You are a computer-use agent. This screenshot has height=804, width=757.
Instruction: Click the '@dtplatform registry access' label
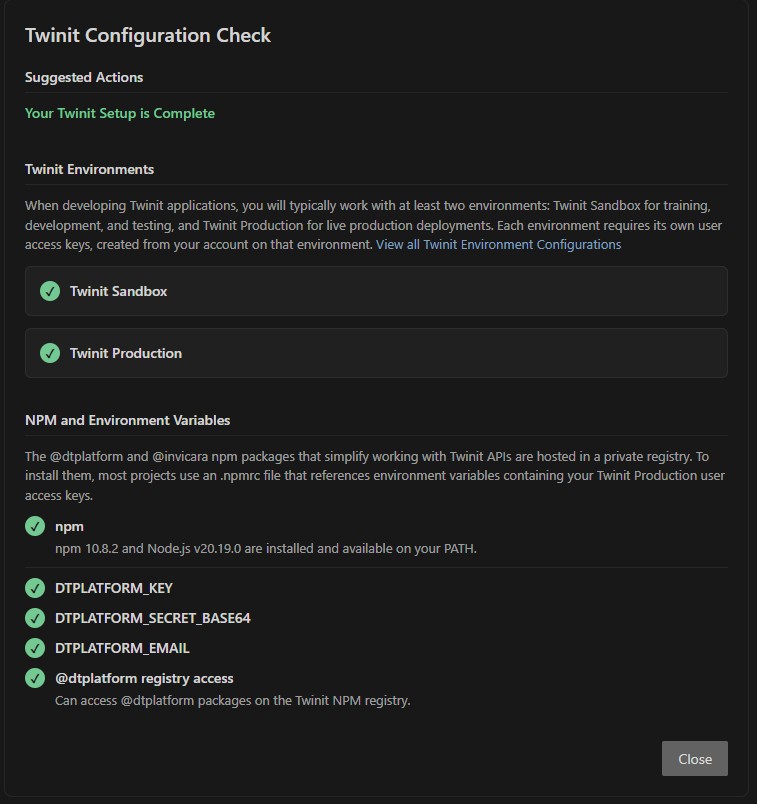tap(144, 678)
